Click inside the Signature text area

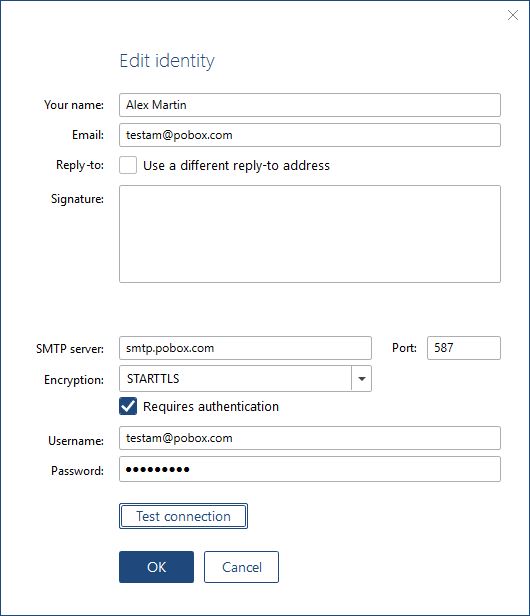[310, 234]
